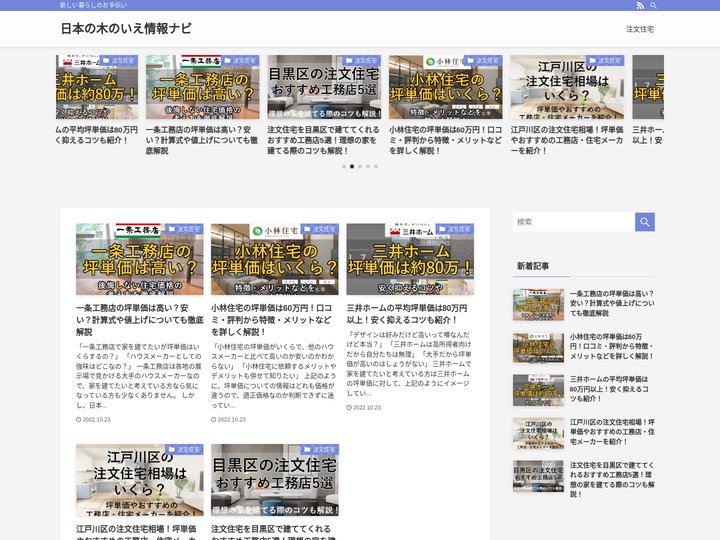Click the 新着記事 sidebar heading
Viewport: 720px width, 540px height.
[533, 265]
